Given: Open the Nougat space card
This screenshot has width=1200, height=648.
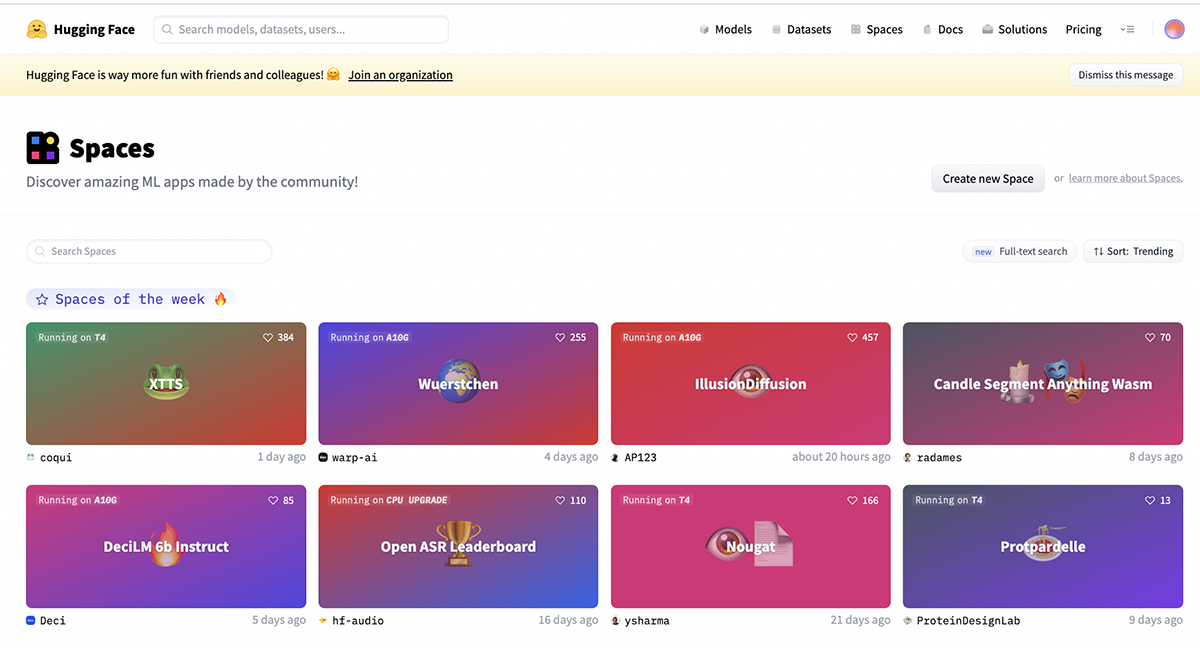Looking at the screenshot, I should (x=750, y=546).
